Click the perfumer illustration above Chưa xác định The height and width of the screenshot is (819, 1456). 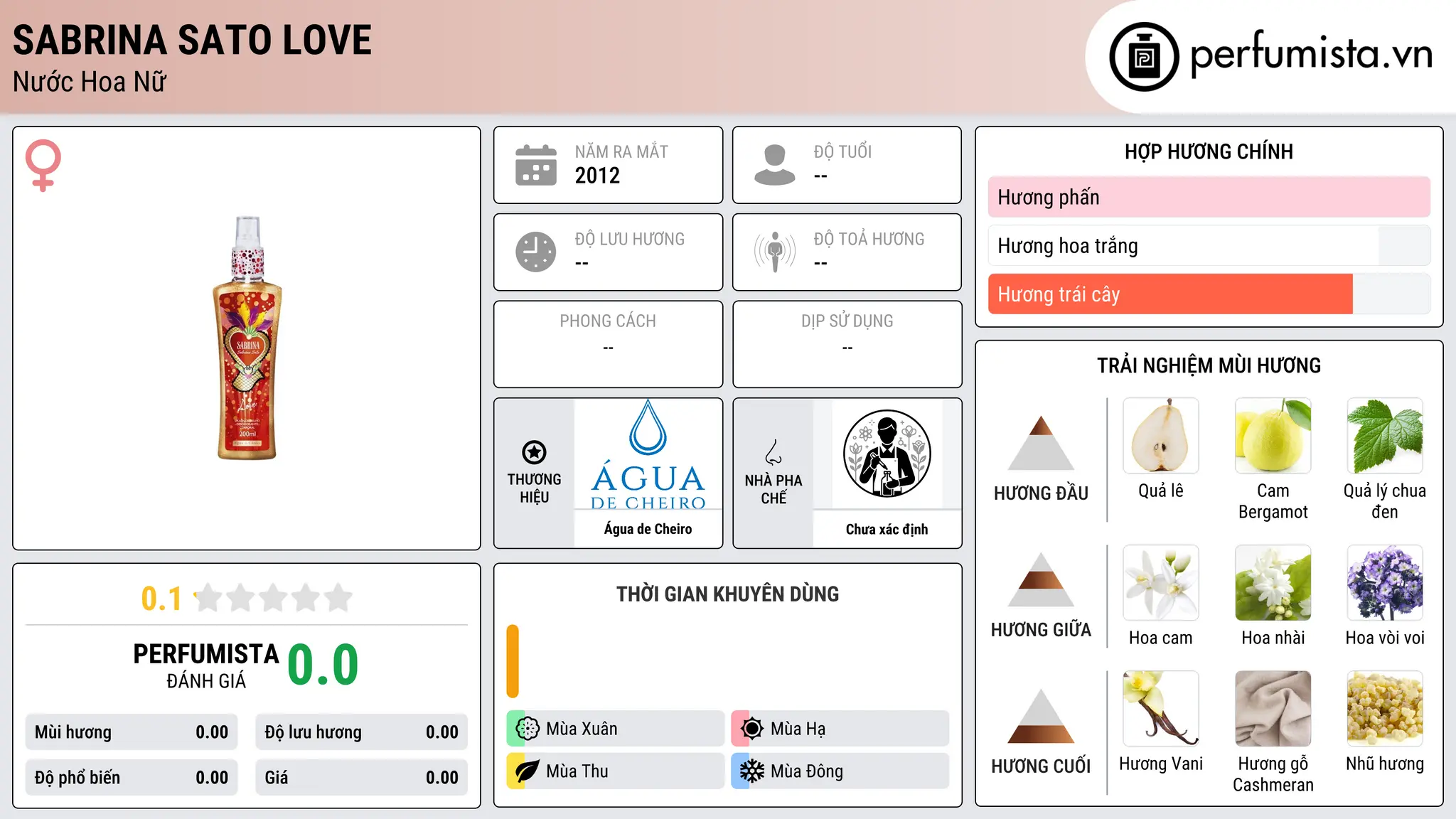tap(887, 454)
